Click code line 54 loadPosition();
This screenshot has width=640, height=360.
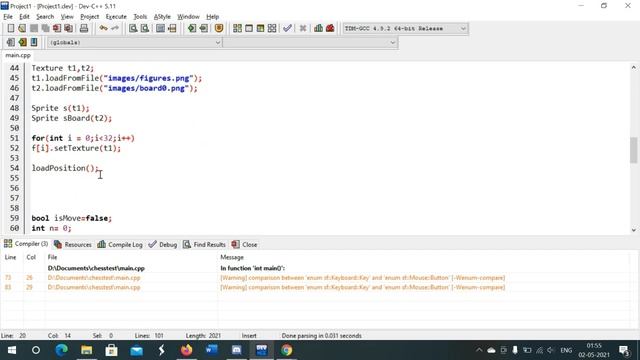65,168
